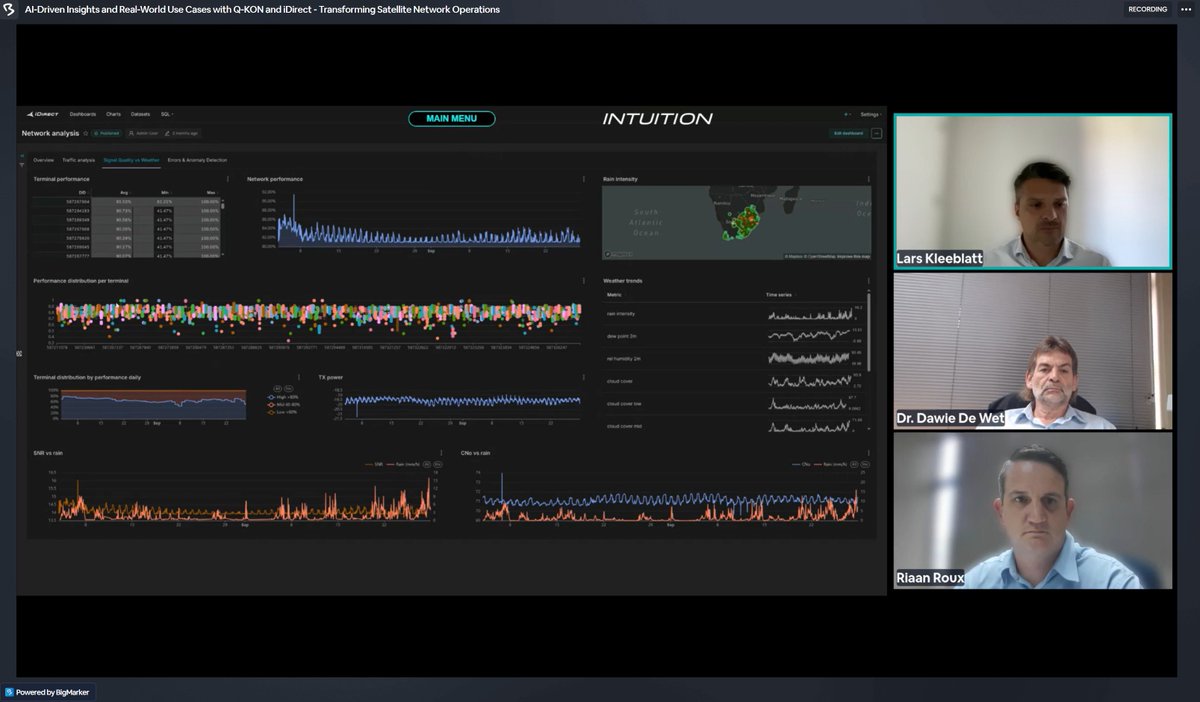Image resolution: width=1200 pixels, height=702 pixels.
Task: Expand the Settings dropdown
Action: tap(870, 114)
